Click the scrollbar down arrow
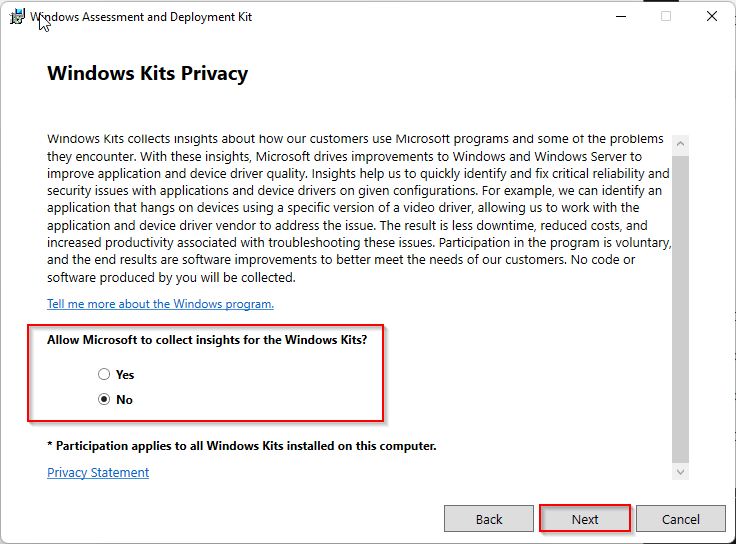Image resolution: width=736 pixels, height=544 pixels. point(681,471)
